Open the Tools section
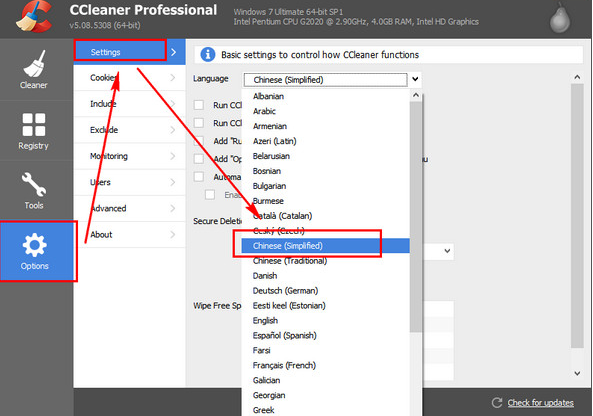This screenshot has width=593, height=416. point(34,191)
